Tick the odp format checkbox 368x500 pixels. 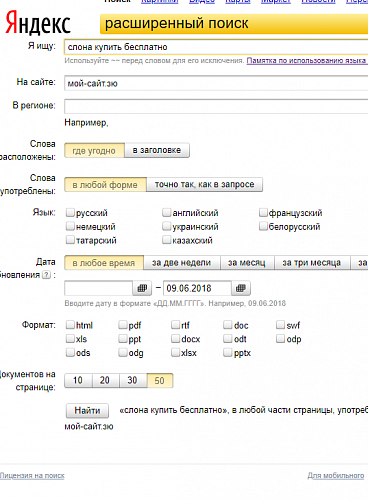[280, 339]
